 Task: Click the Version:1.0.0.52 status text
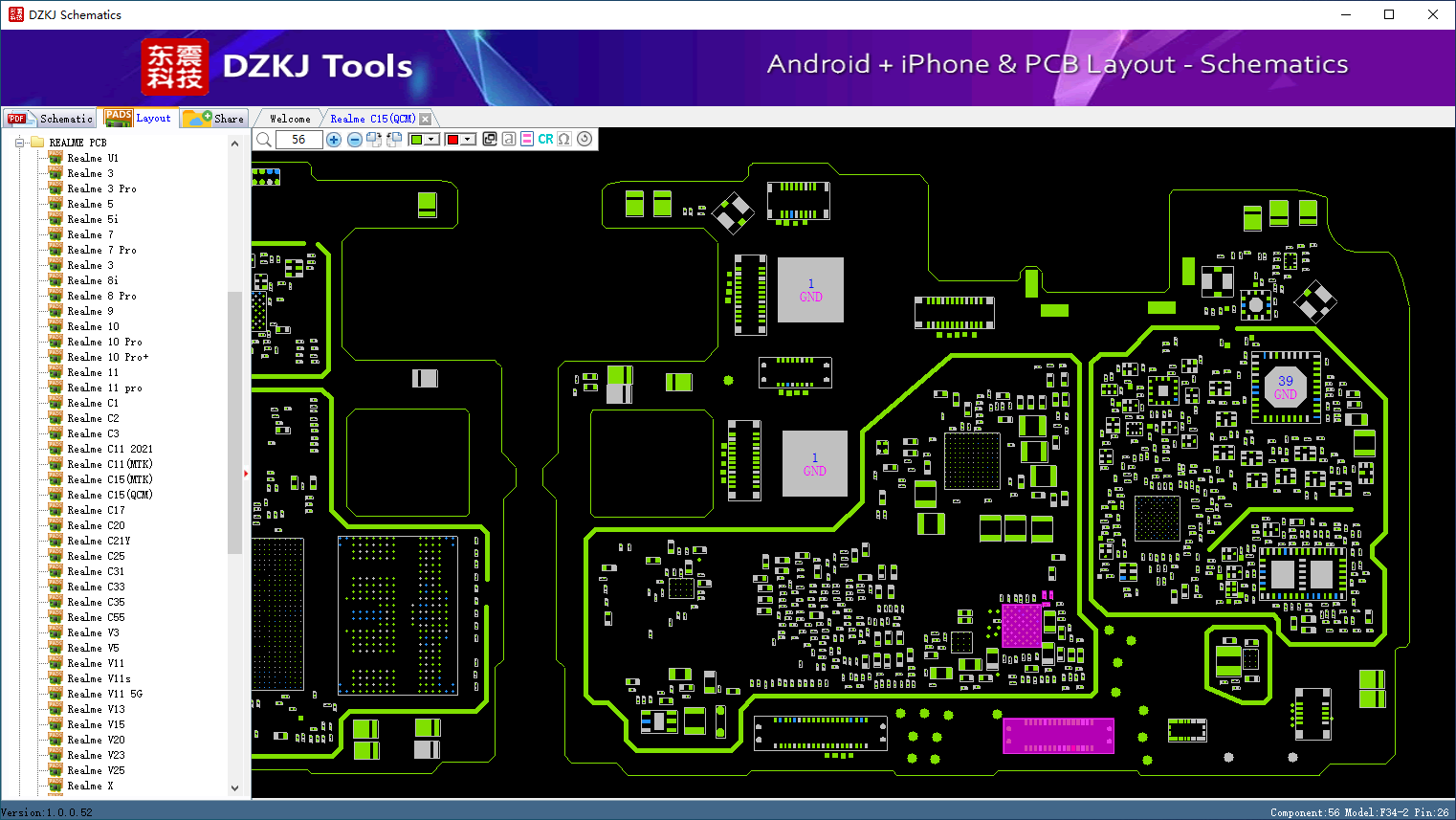48,812
